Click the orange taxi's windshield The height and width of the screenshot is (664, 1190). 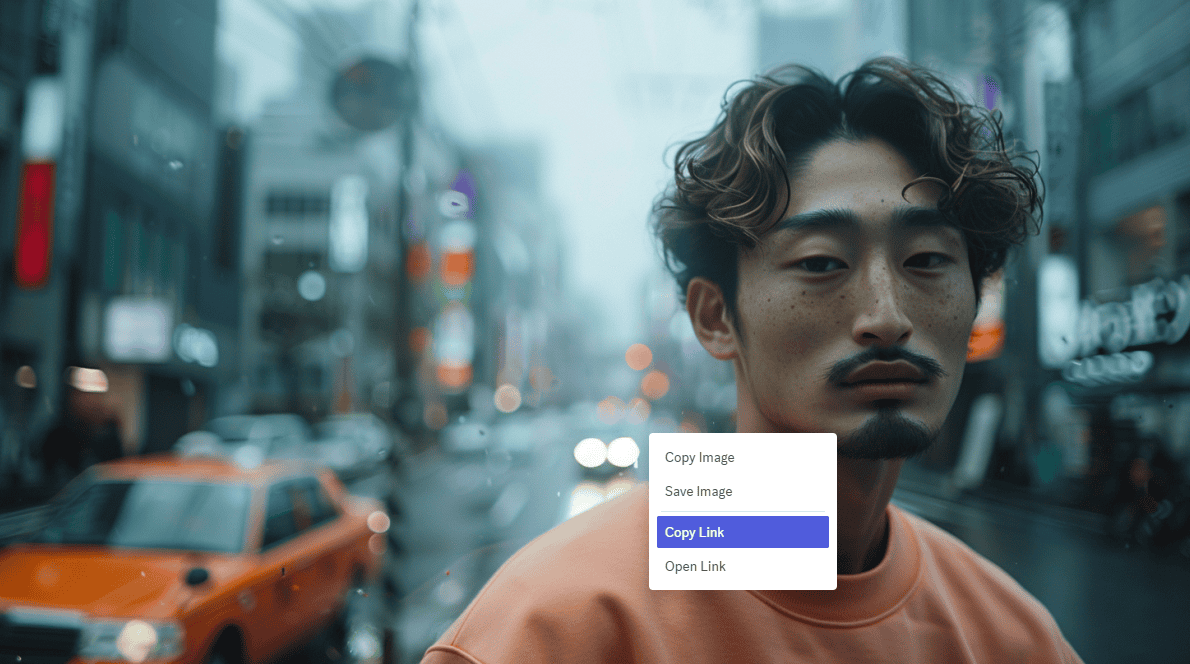(x=150, y=515)
